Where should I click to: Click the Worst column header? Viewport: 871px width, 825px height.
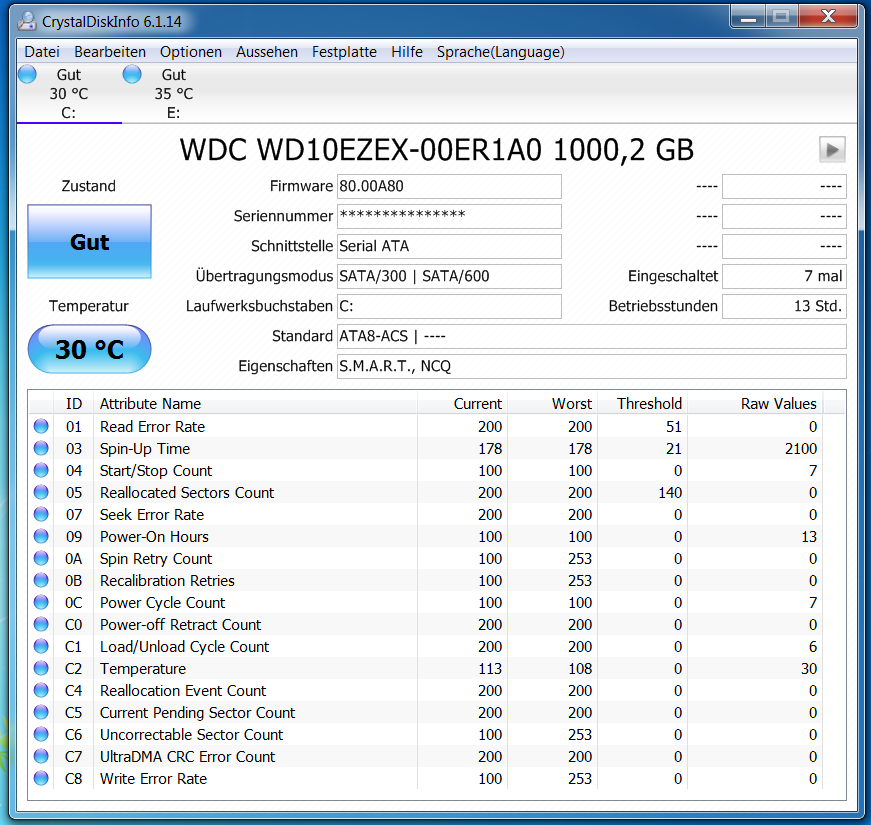click(553, 403)
